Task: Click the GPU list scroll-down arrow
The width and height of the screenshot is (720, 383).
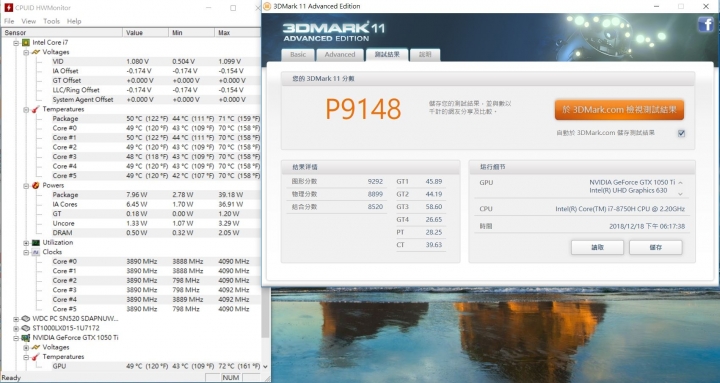Action: [681, 194]
